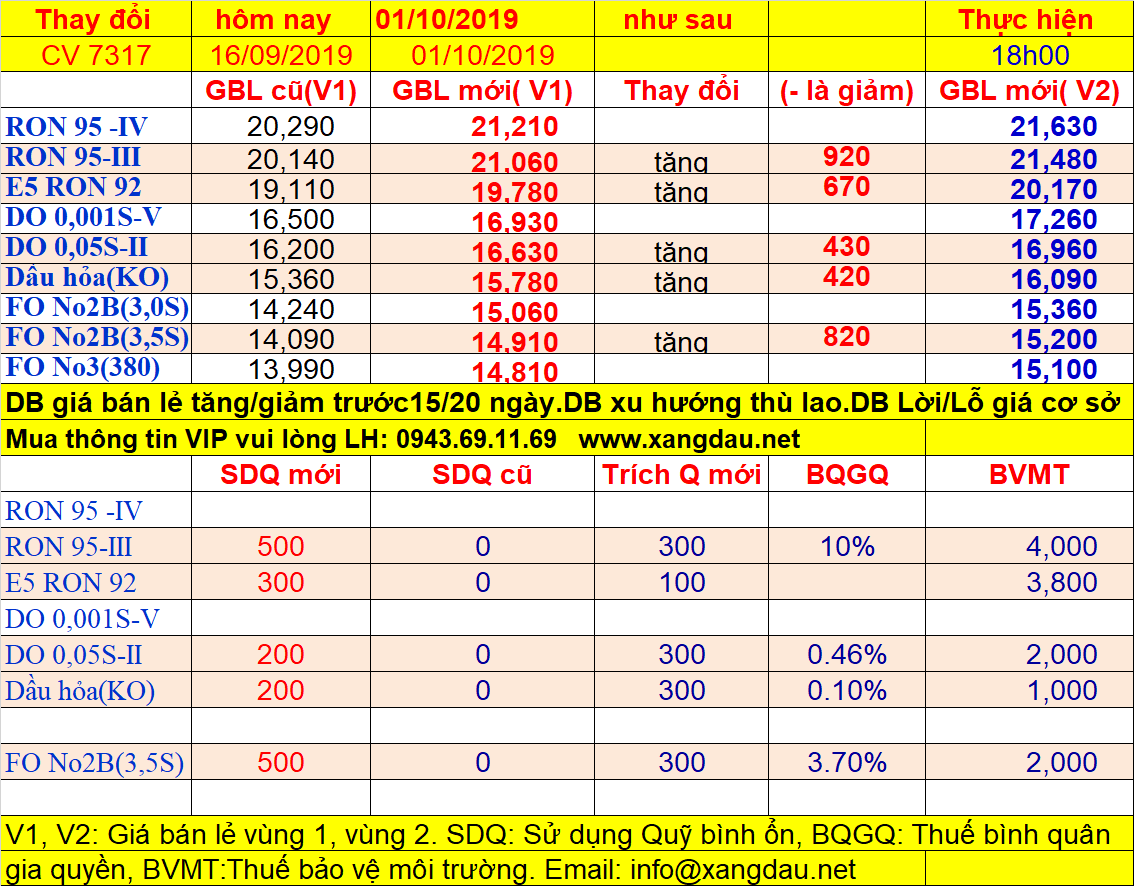Click the date '16/09/2019' cell

281,56
